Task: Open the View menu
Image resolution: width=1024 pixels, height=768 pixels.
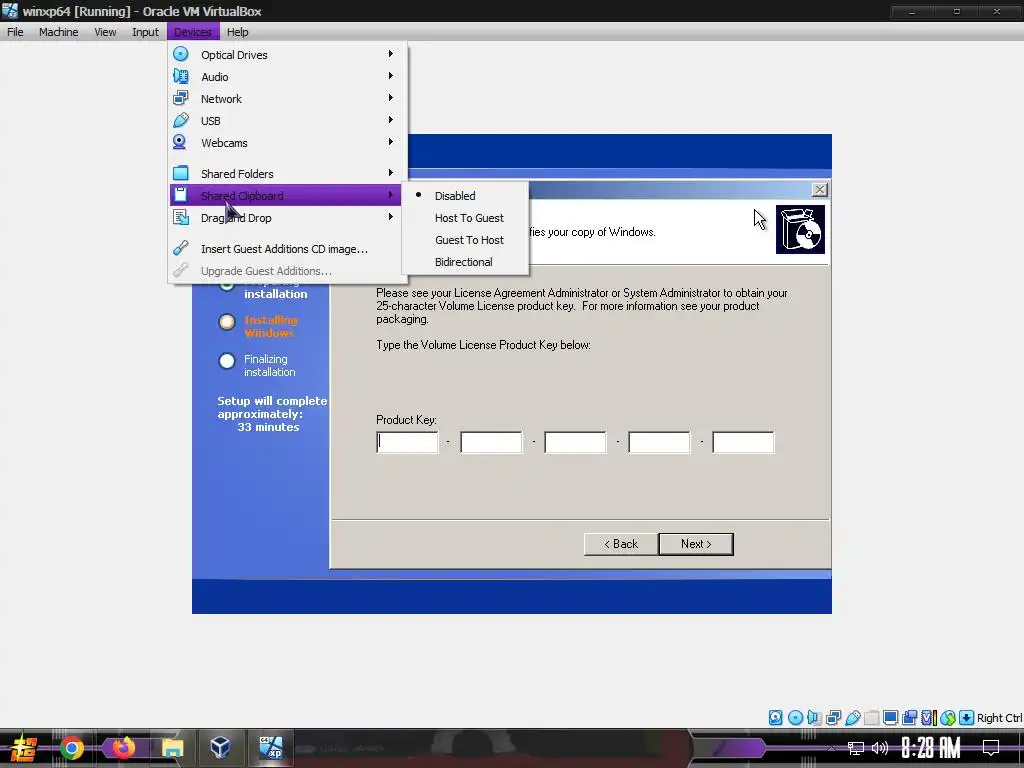Action: pyautogui.click(x=104, y=32)
